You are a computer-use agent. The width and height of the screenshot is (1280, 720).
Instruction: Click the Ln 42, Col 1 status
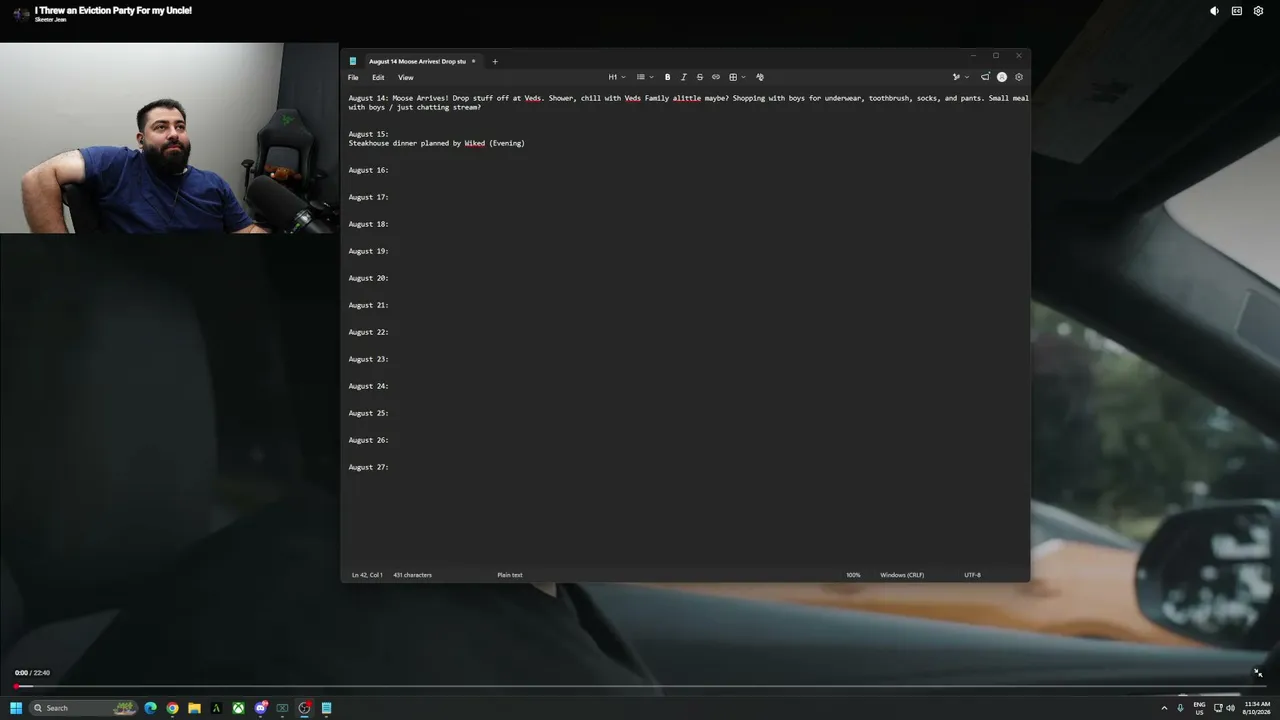tap(367, 575)
